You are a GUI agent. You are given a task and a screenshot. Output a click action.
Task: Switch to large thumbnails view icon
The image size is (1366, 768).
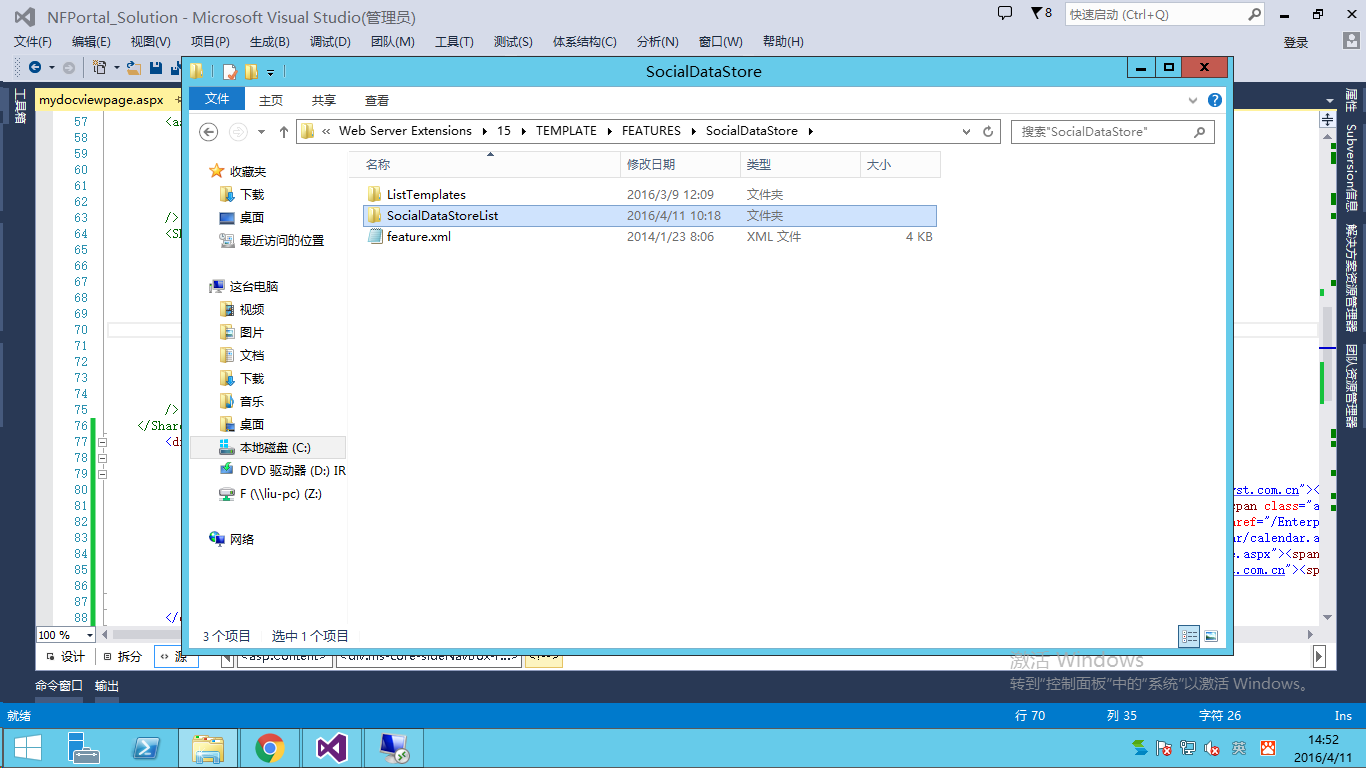[1211, 635]
